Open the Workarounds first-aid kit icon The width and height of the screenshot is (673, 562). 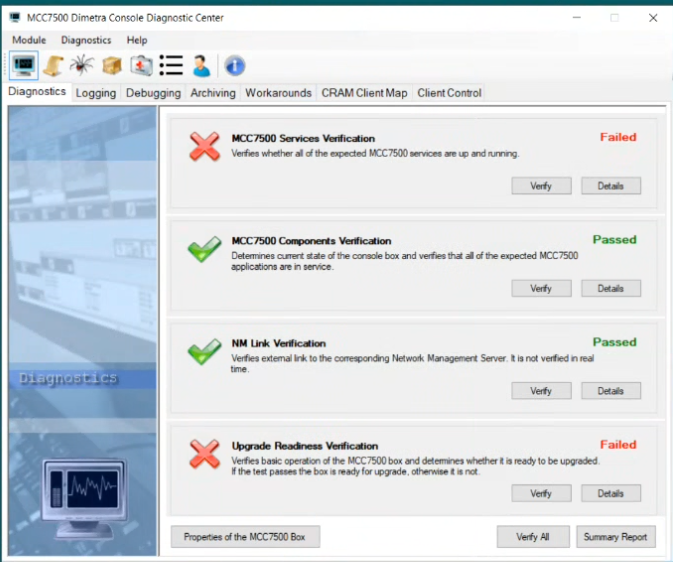click(x=141, y=66)
